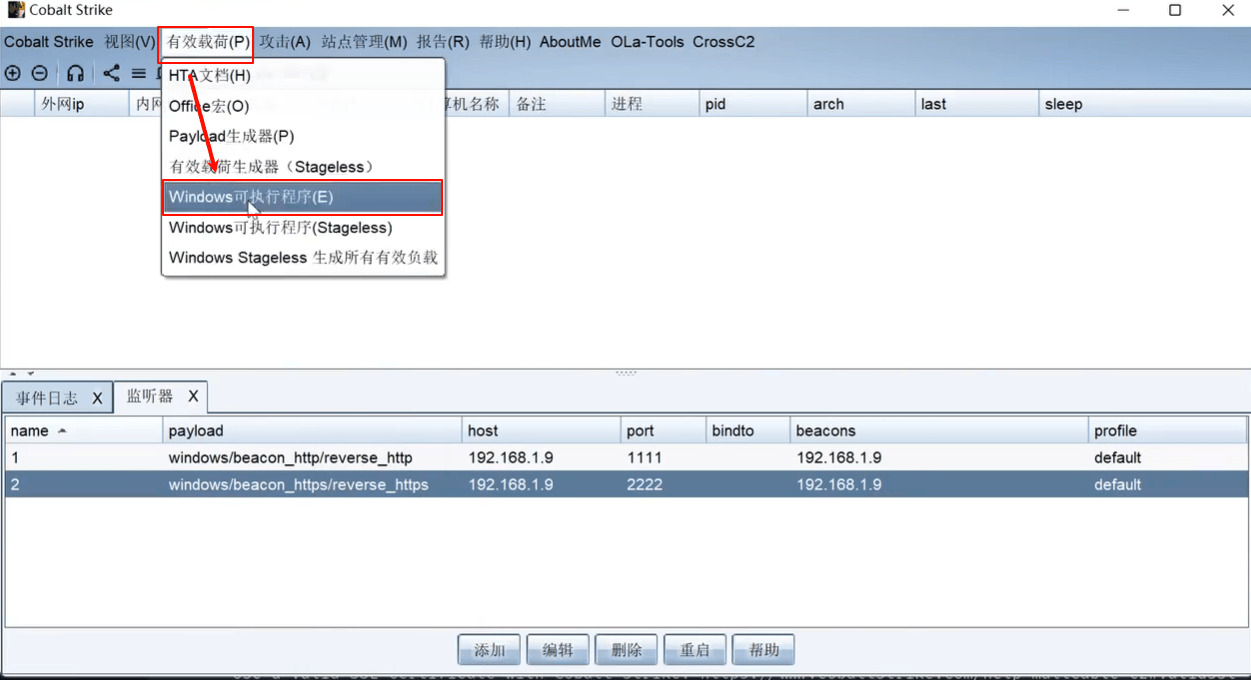Click the minus disconnect icon in toolbar
Viewport: 1251px width, 680px height.
coord(39,73)
